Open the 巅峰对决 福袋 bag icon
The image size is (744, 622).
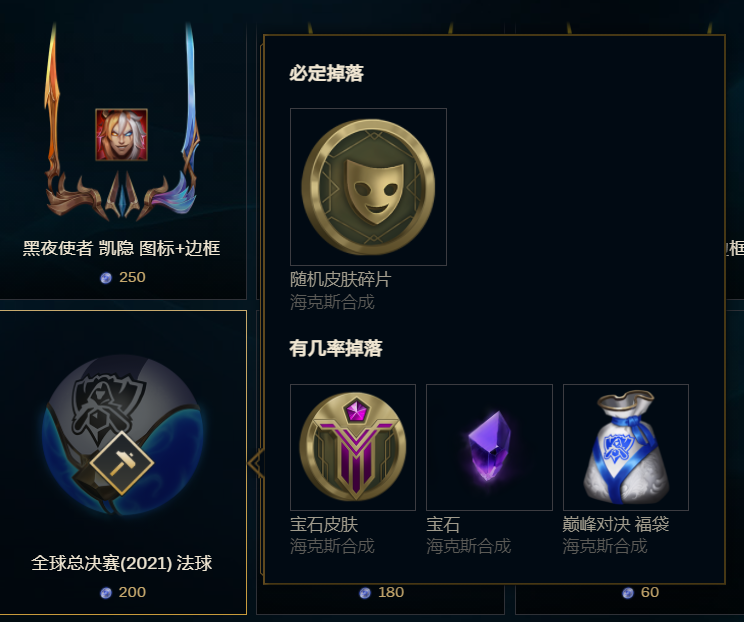coord(626,447)
